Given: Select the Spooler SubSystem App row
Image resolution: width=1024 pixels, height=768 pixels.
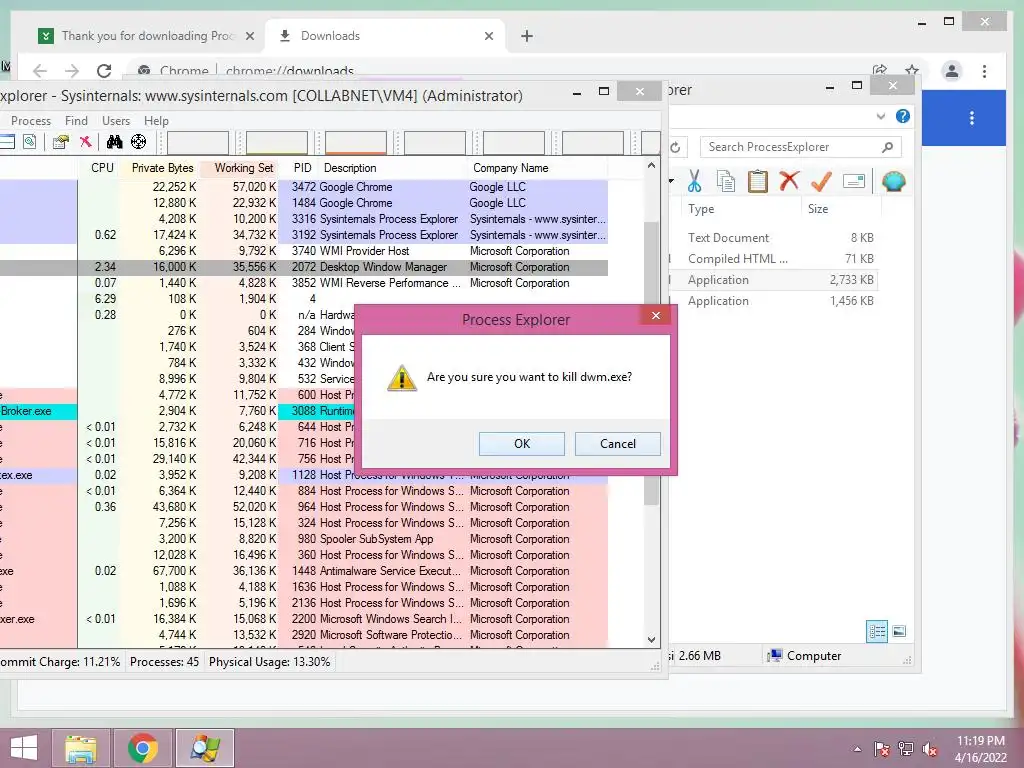Looking at the screenshot, I should tap(304, 539).
